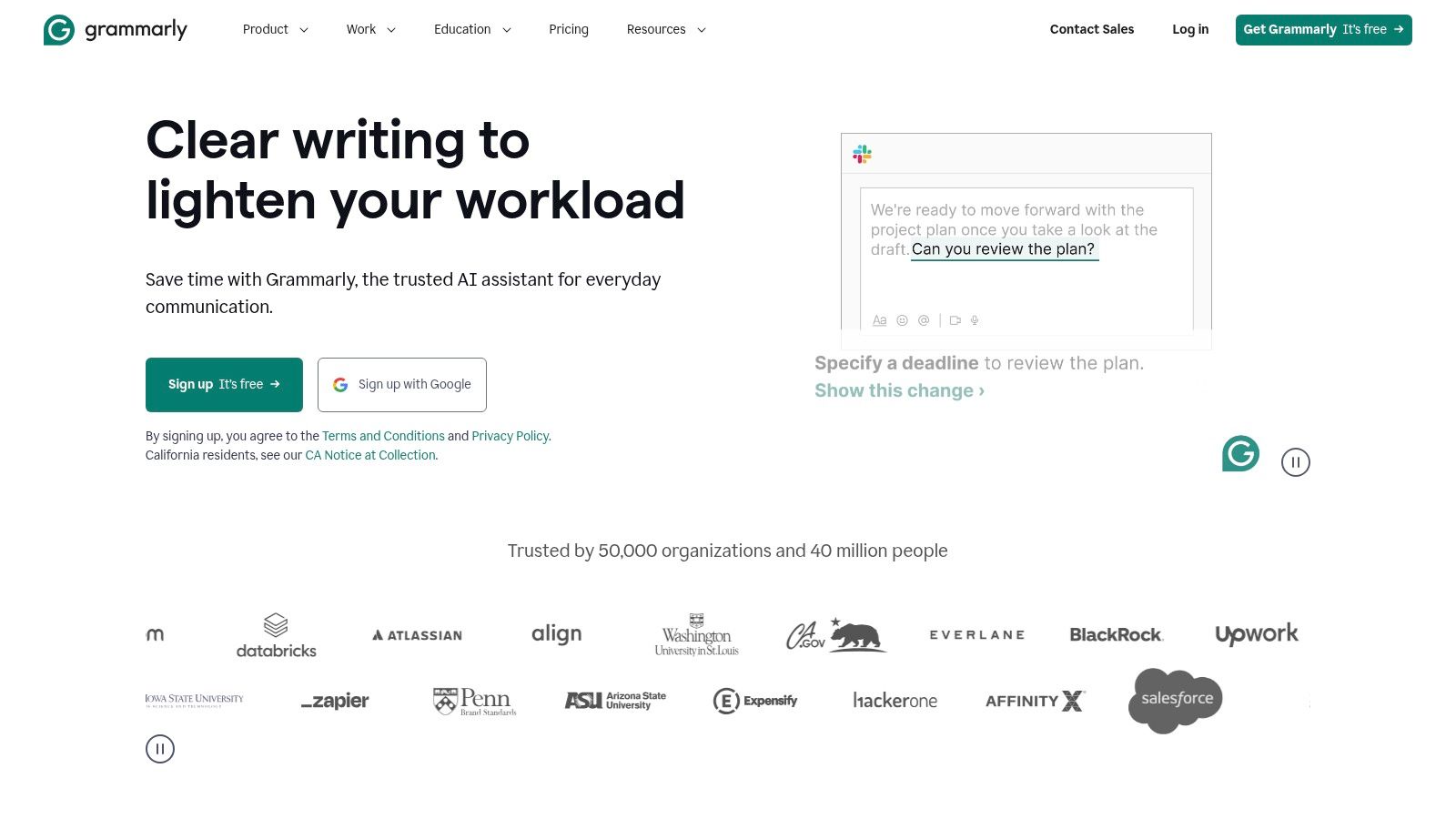Screen dimensions: 1456x819
Task: Open the Privacy Policy link
Action: tap(511, 436)
